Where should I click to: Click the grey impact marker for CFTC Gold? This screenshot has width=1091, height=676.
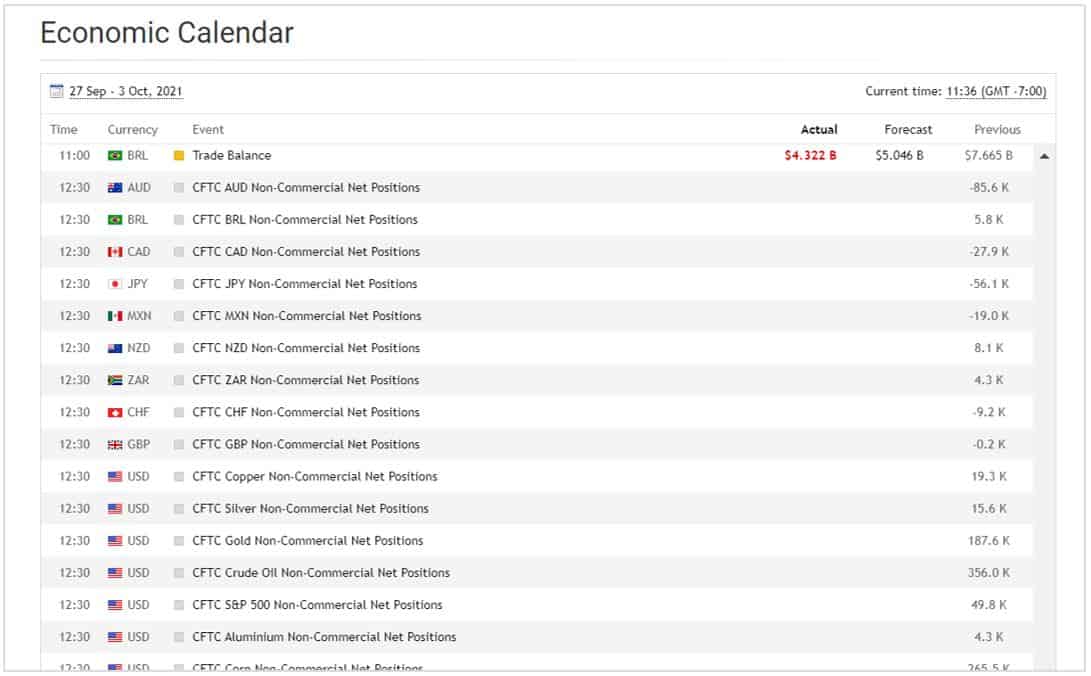click(179, 540)
